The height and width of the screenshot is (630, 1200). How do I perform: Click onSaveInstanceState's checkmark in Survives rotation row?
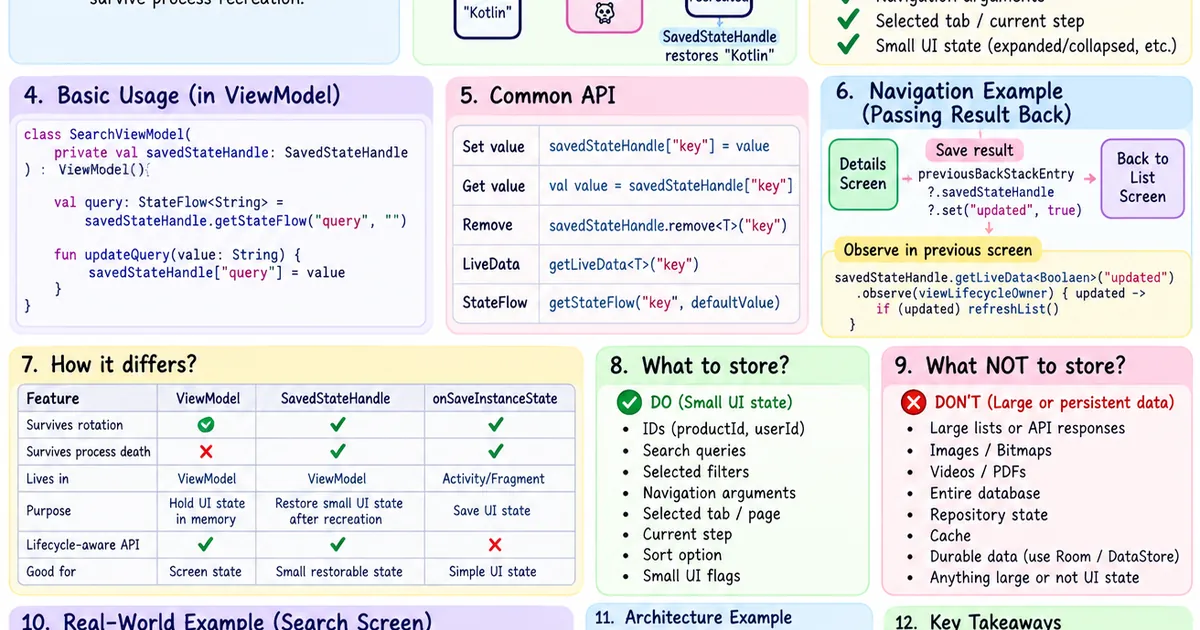(x=494, y=425)
